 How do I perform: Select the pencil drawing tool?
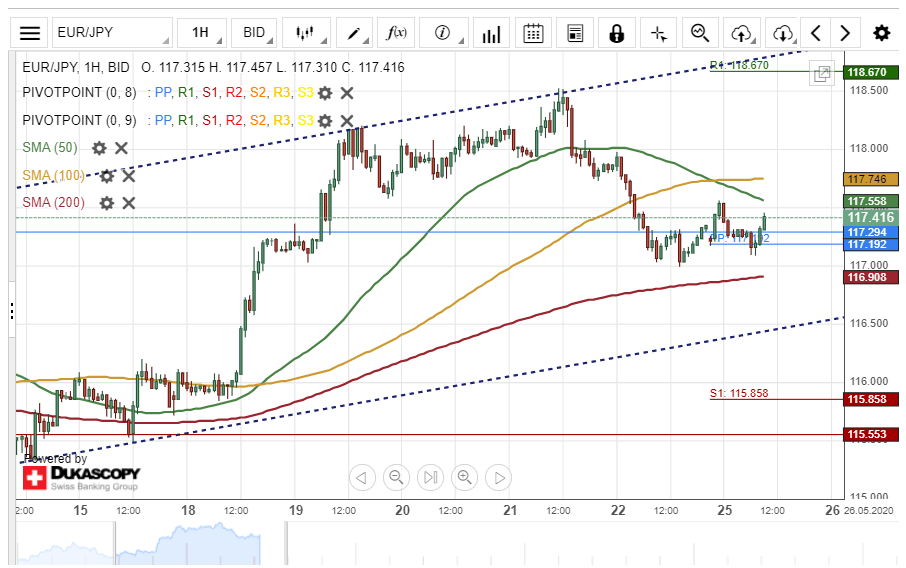(356, 33)
